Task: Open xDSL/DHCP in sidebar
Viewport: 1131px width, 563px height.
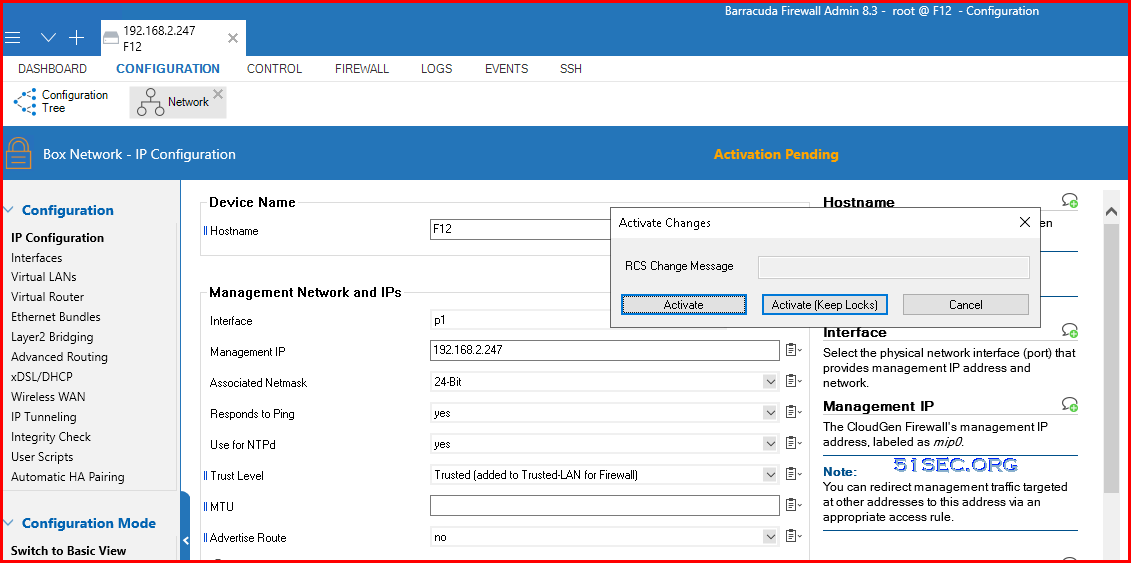Action: [x=42, y=376]
